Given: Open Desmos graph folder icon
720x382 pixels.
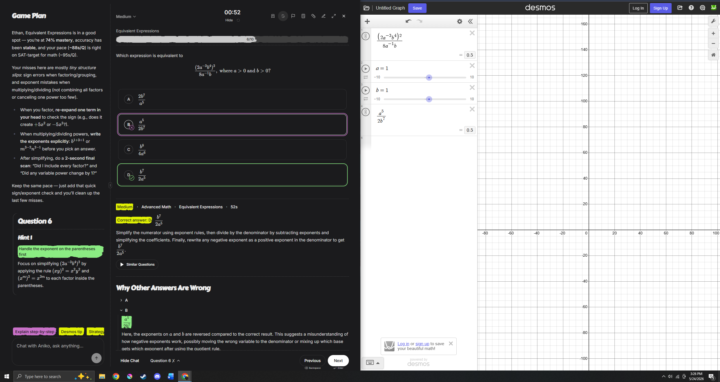Looking at the screenshot, I should click(x=366, y=8).
